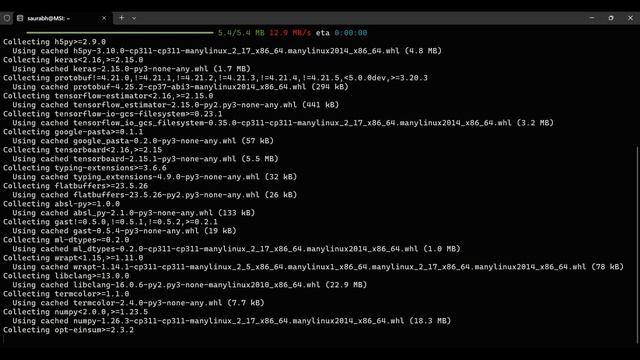The width and height of the screenshot is (640, 360).
Task: Close the terminal window
Action: 630,18
